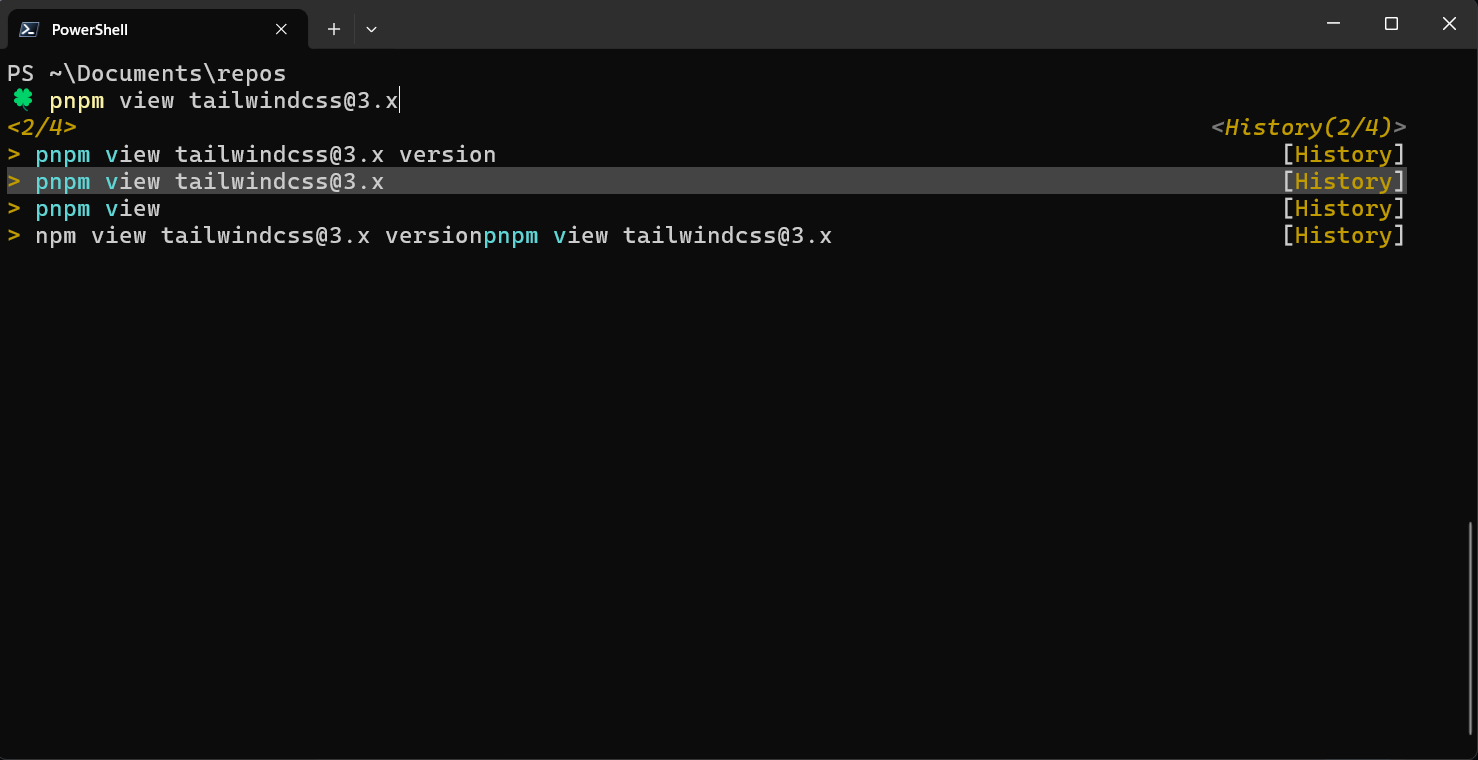The image size is (1478, 760).
Task: Click the PowerShell icon in the tab
Action: tap(29, 29)
